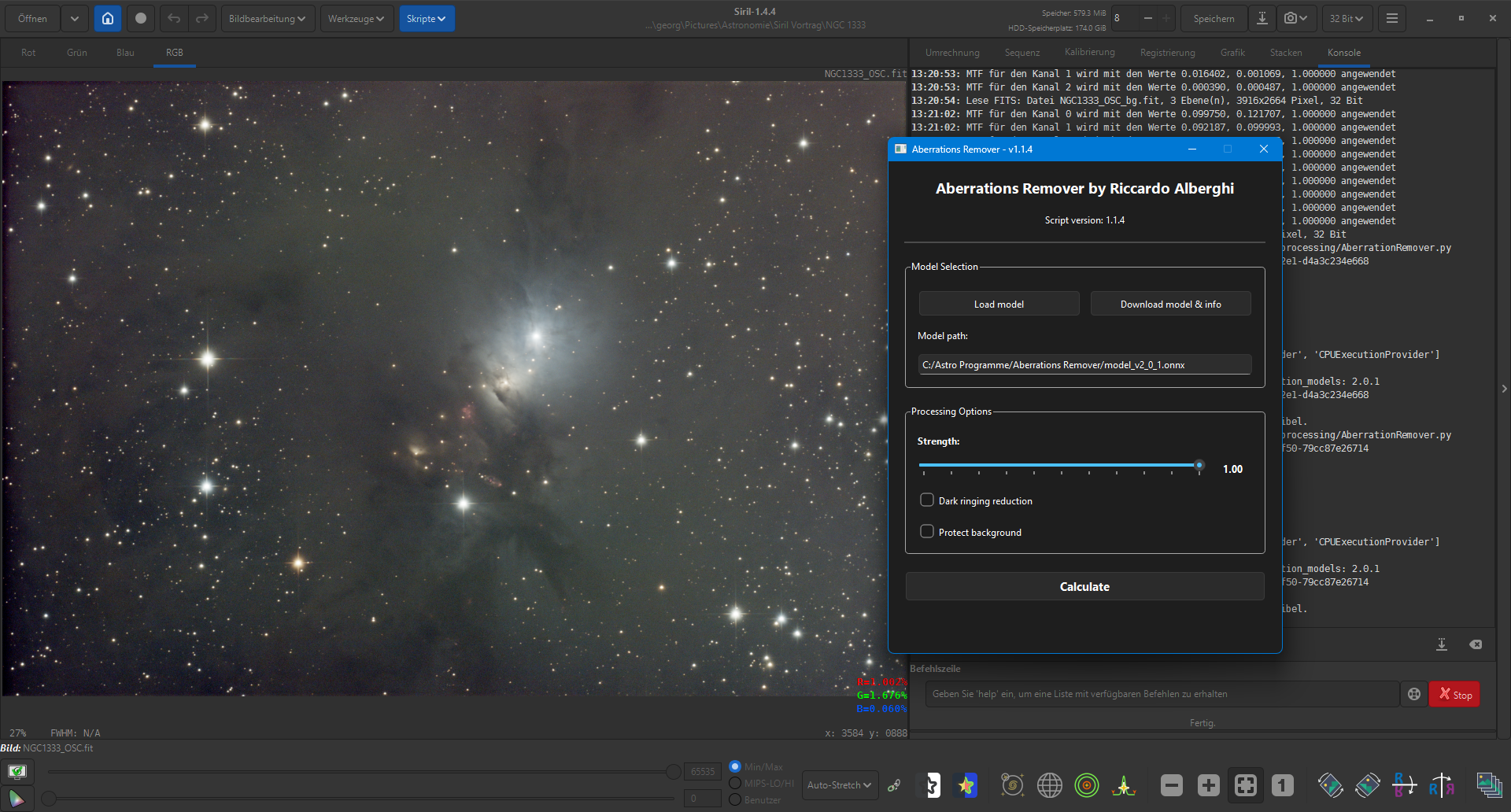Enable Dark ringing reduction checkbox
Screen dimensions: 1511x812
tap(927, 500)
